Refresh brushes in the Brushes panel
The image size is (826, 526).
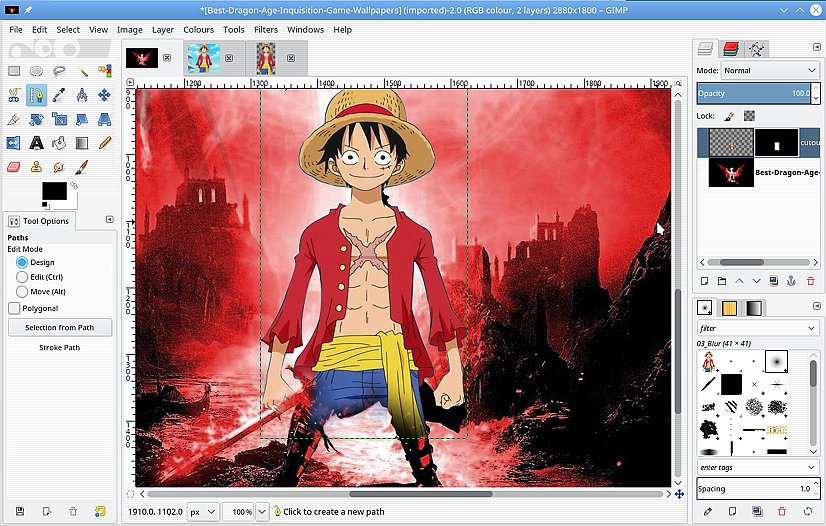pyautogui.click(x=808, y=511)
